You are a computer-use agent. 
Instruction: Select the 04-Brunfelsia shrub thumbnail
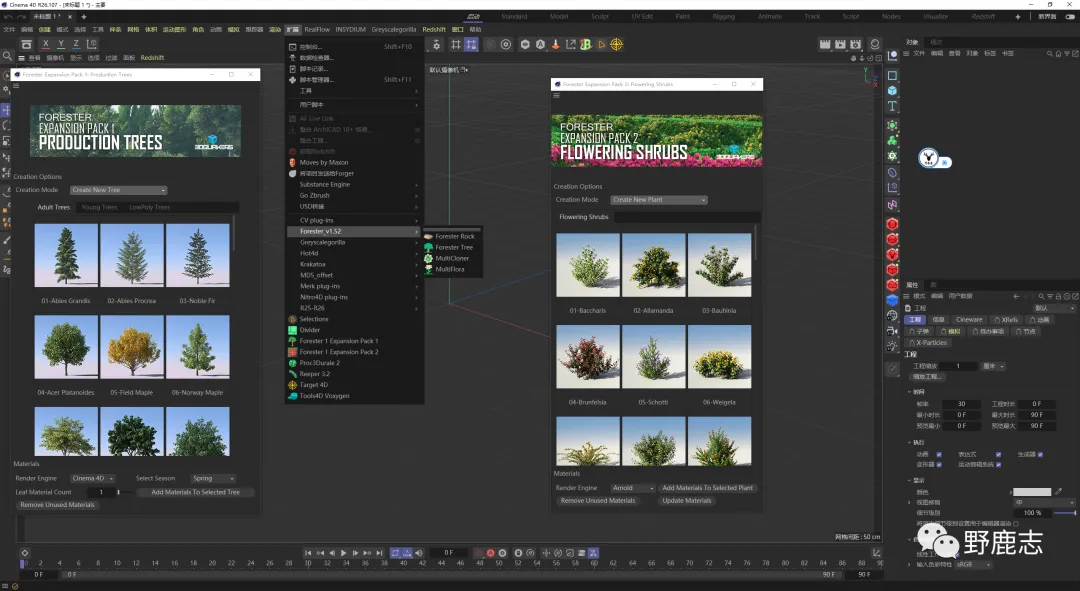[x=588, y=356]
